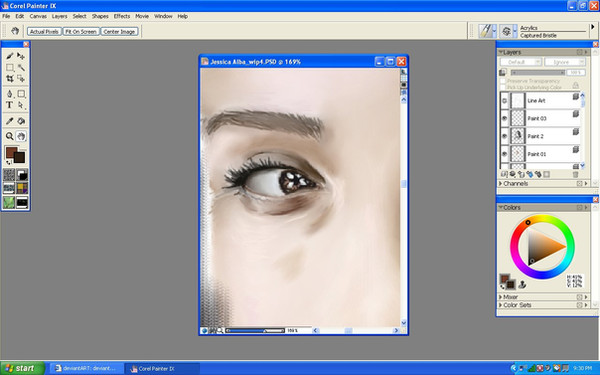Select the Grabber hand tool in toolbox
Image resolution: width=600 pixels, height=375 pixels.
coord(21,136)
